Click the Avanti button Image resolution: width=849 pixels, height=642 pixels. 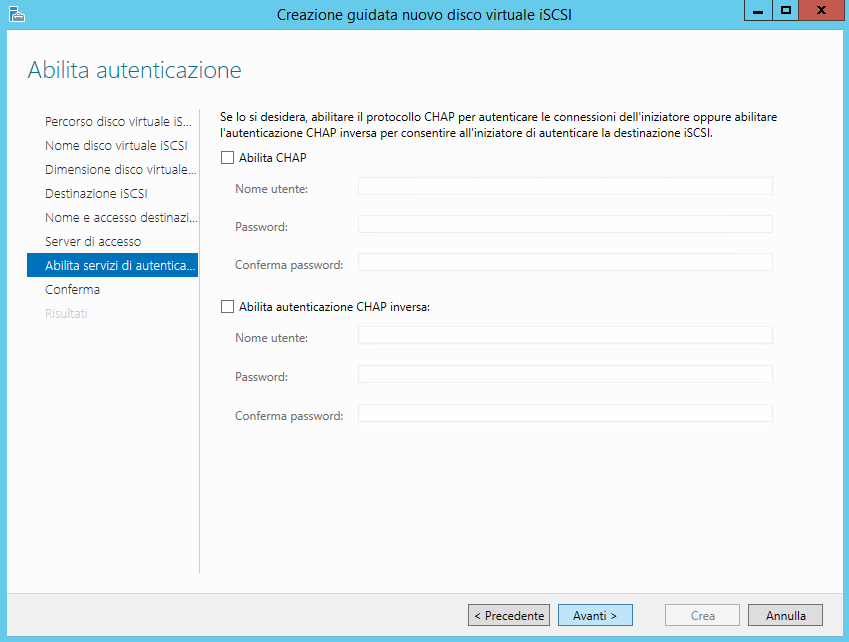coord(595,615)
